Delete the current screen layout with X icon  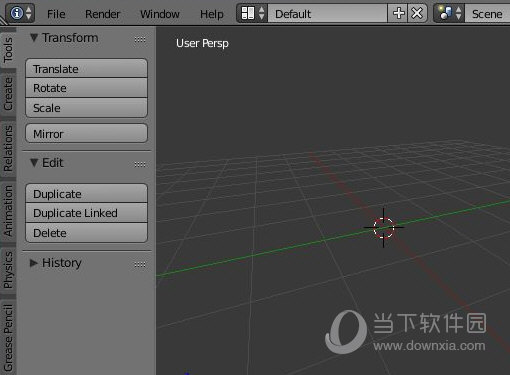click(417, 13)
